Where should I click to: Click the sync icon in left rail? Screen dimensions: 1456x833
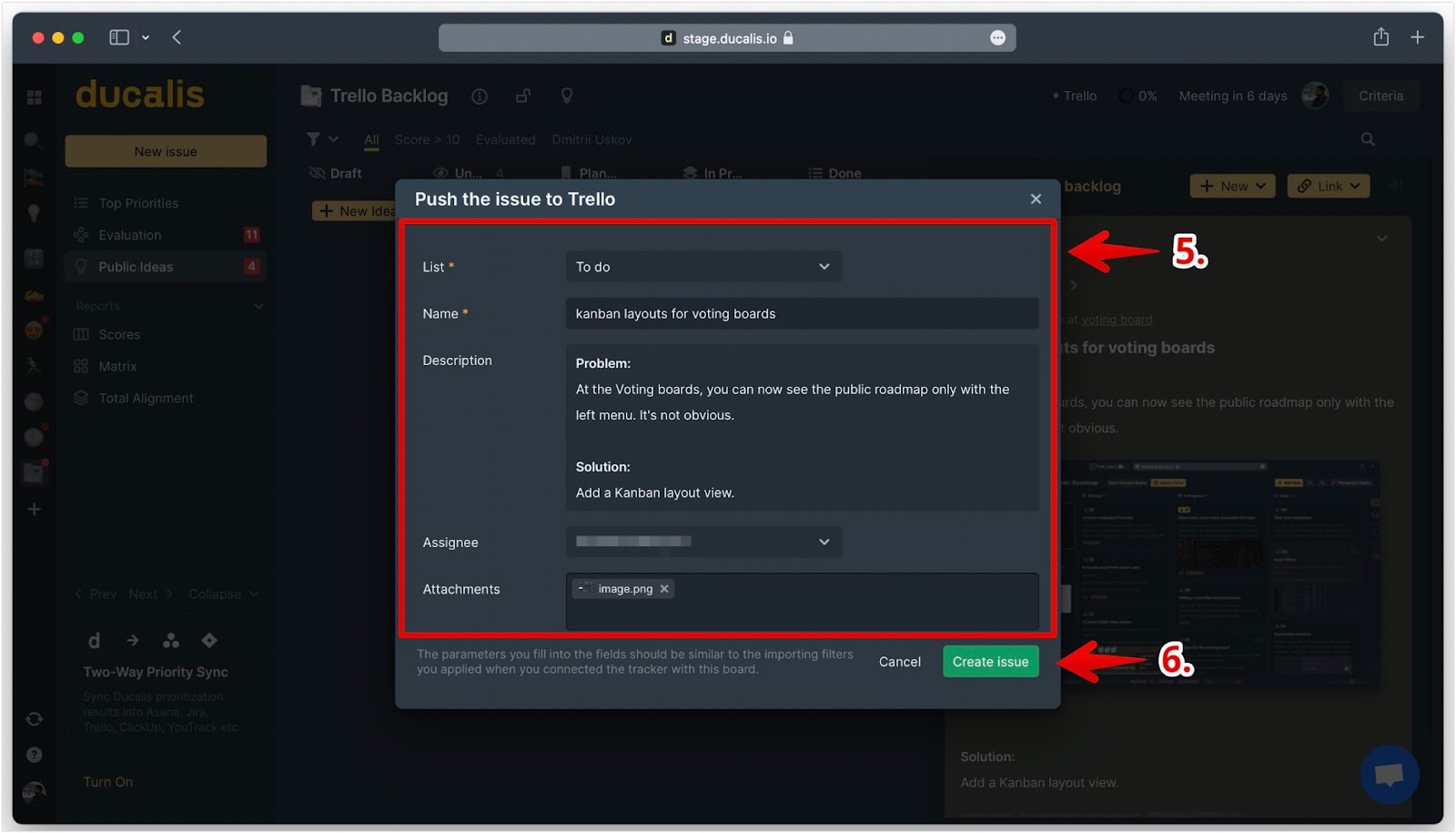click(x=34, y=718)
